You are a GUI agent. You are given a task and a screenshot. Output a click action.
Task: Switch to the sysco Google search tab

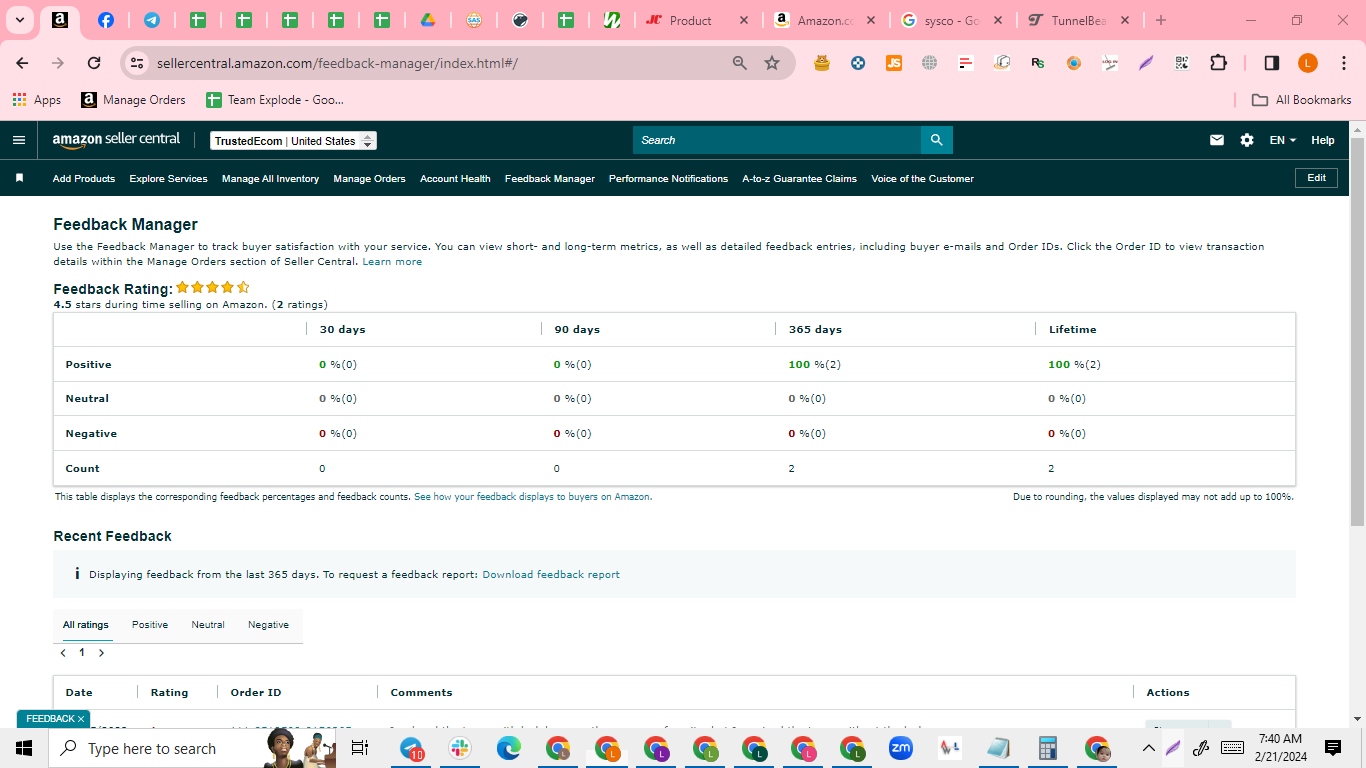coord(952,20)
